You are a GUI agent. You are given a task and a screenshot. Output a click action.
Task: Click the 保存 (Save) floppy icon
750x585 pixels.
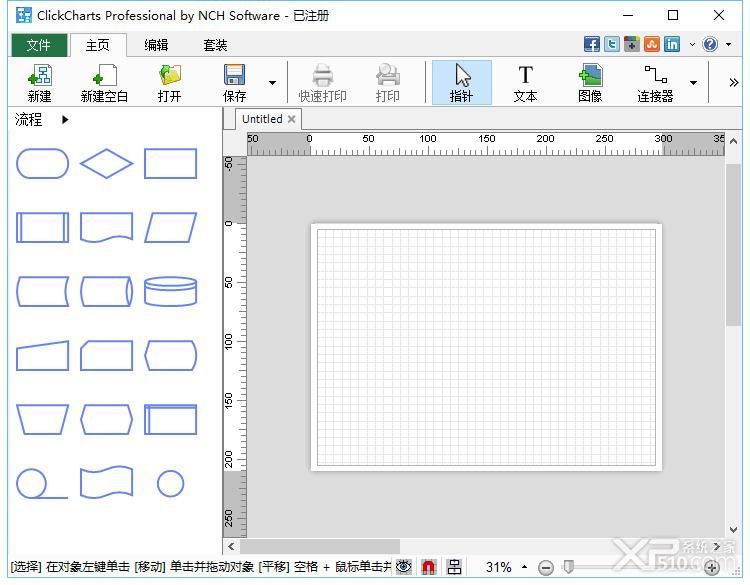click(234, 83)
